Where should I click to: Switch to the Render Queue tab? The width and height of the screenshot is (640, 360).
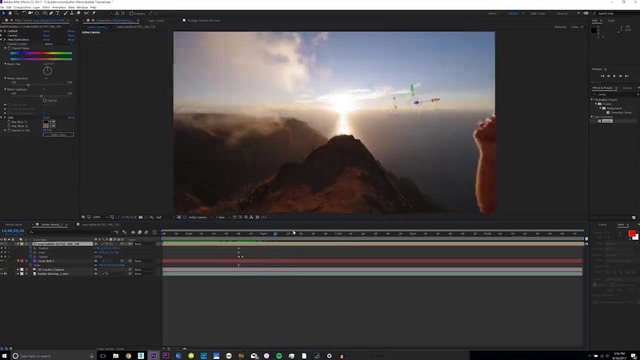tap(14, 224)
